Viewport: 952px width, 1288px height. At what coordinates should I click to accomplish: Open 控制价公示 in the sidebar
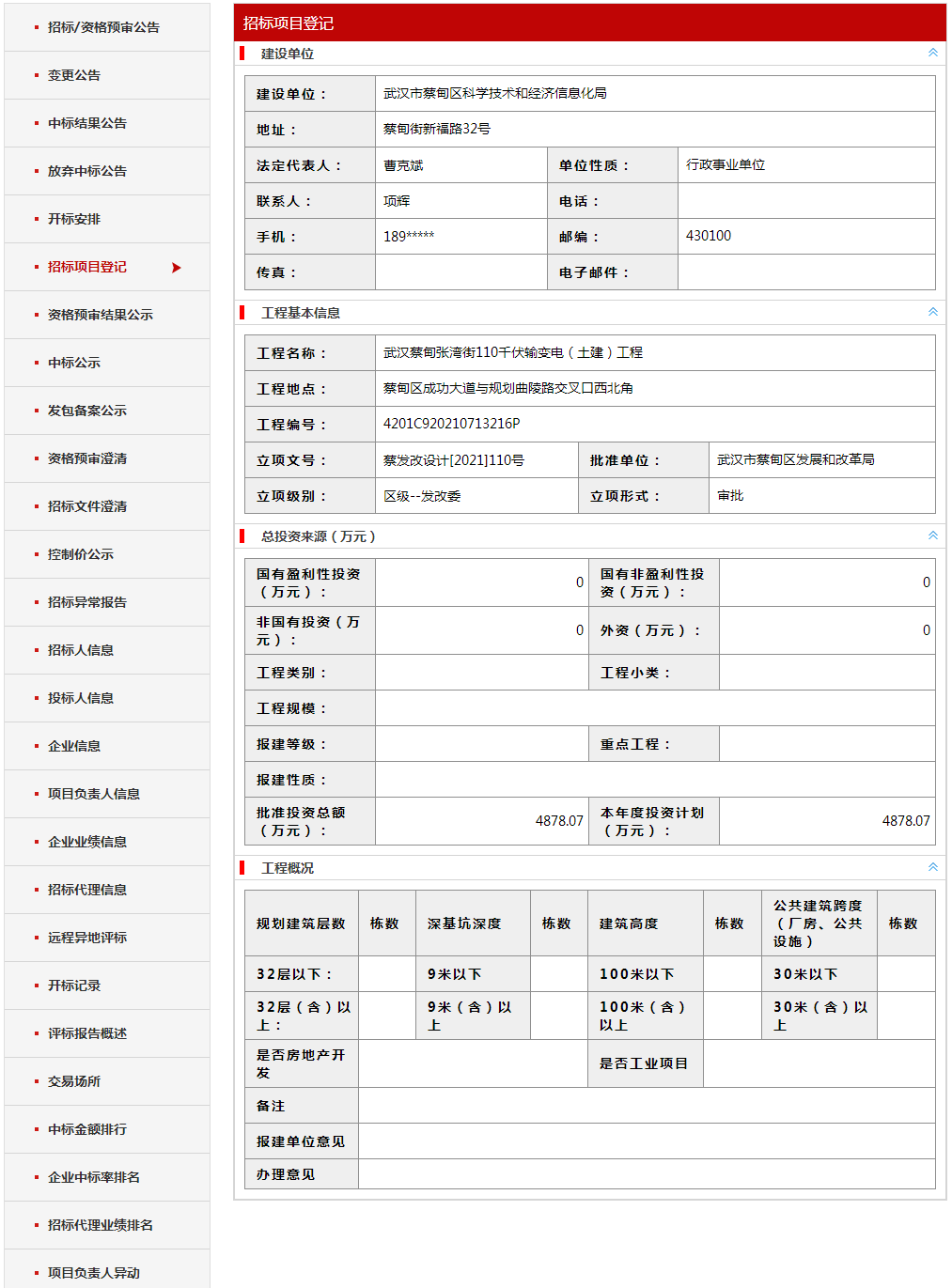click(x=81, y=554)
